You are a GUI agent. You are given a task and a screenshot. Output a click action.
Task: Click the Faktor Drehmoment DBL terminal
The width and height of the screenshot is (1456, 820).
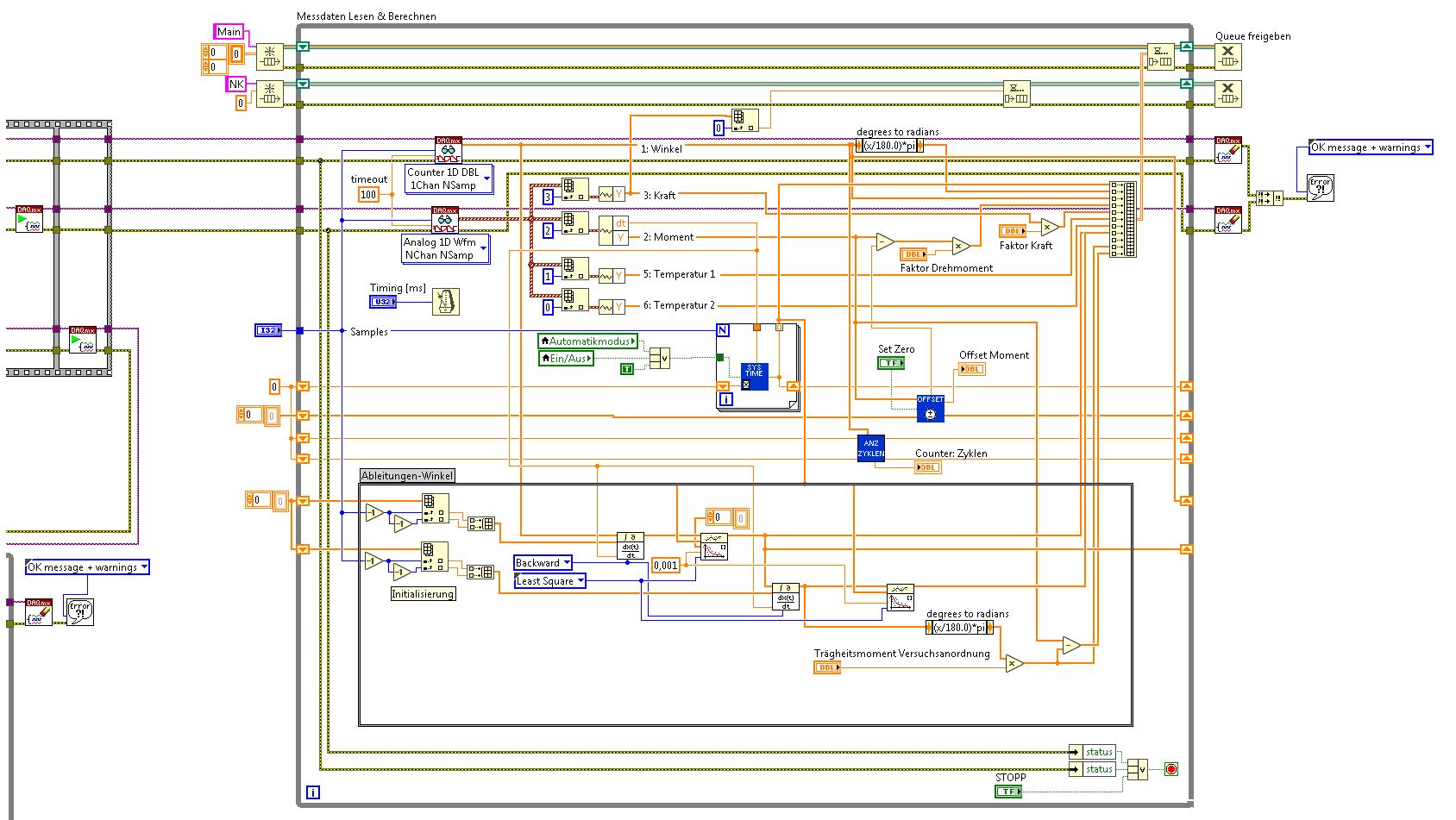[x=913, y=254]
